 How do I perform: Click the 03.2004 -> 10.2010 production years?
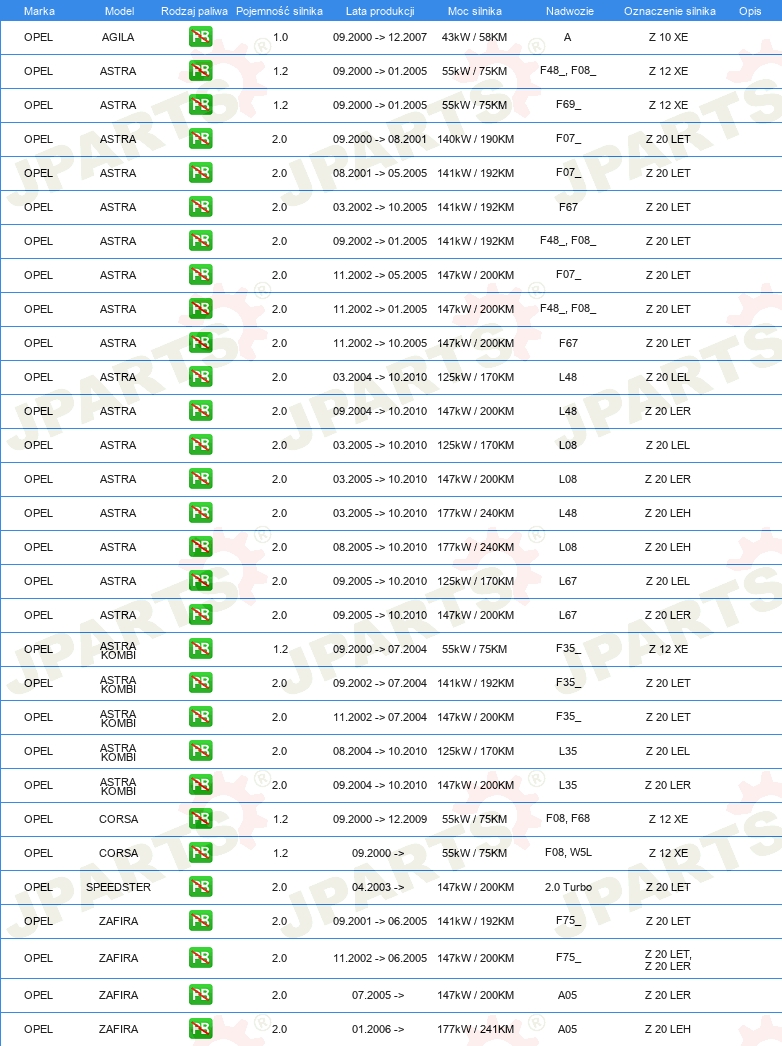click(x=380, y=378)
